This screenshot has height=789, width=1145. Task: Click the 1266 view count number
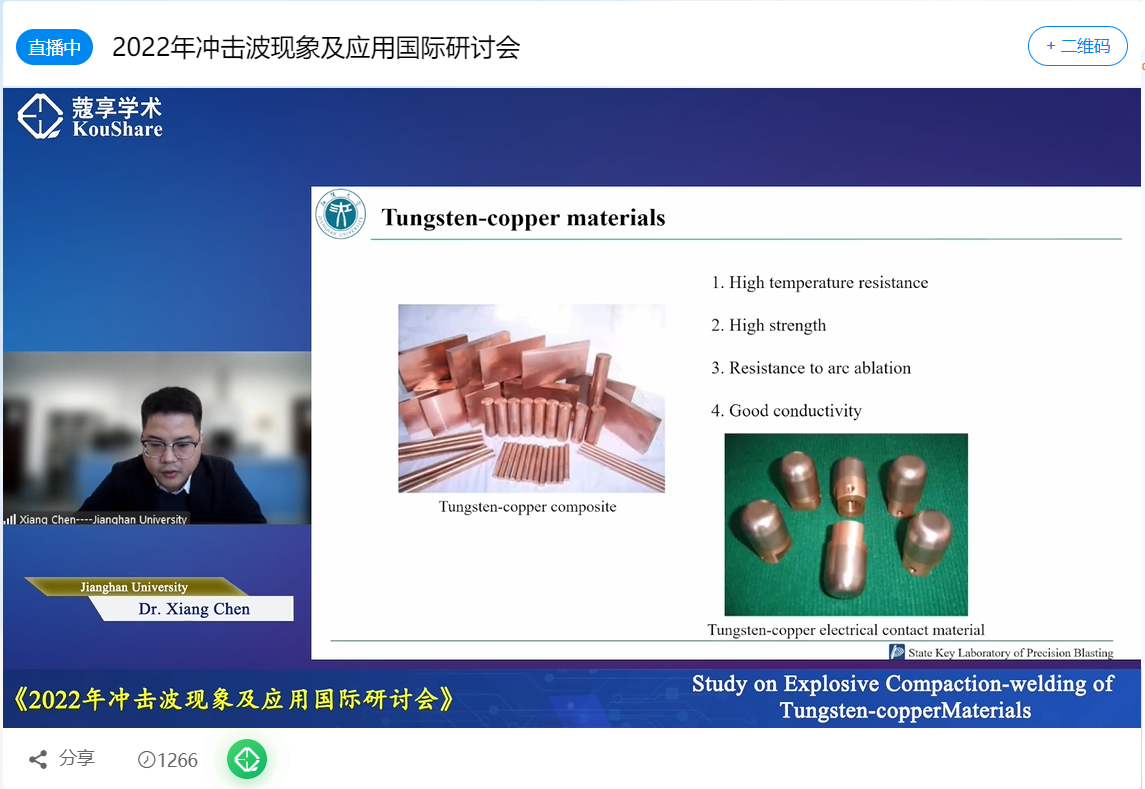click(178, 760)
